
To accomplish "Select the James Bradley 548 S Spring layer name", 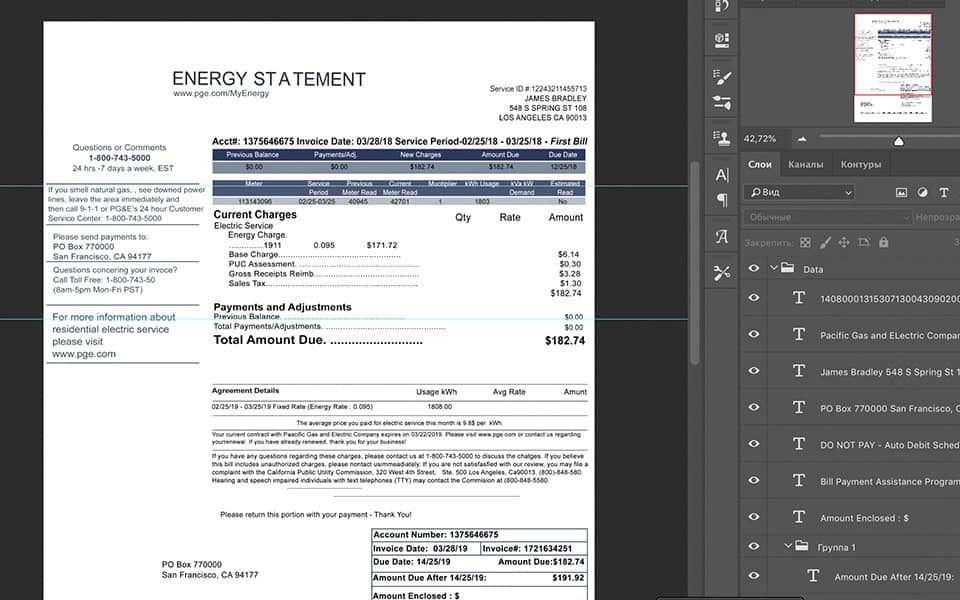I will [x=890, y=372].
